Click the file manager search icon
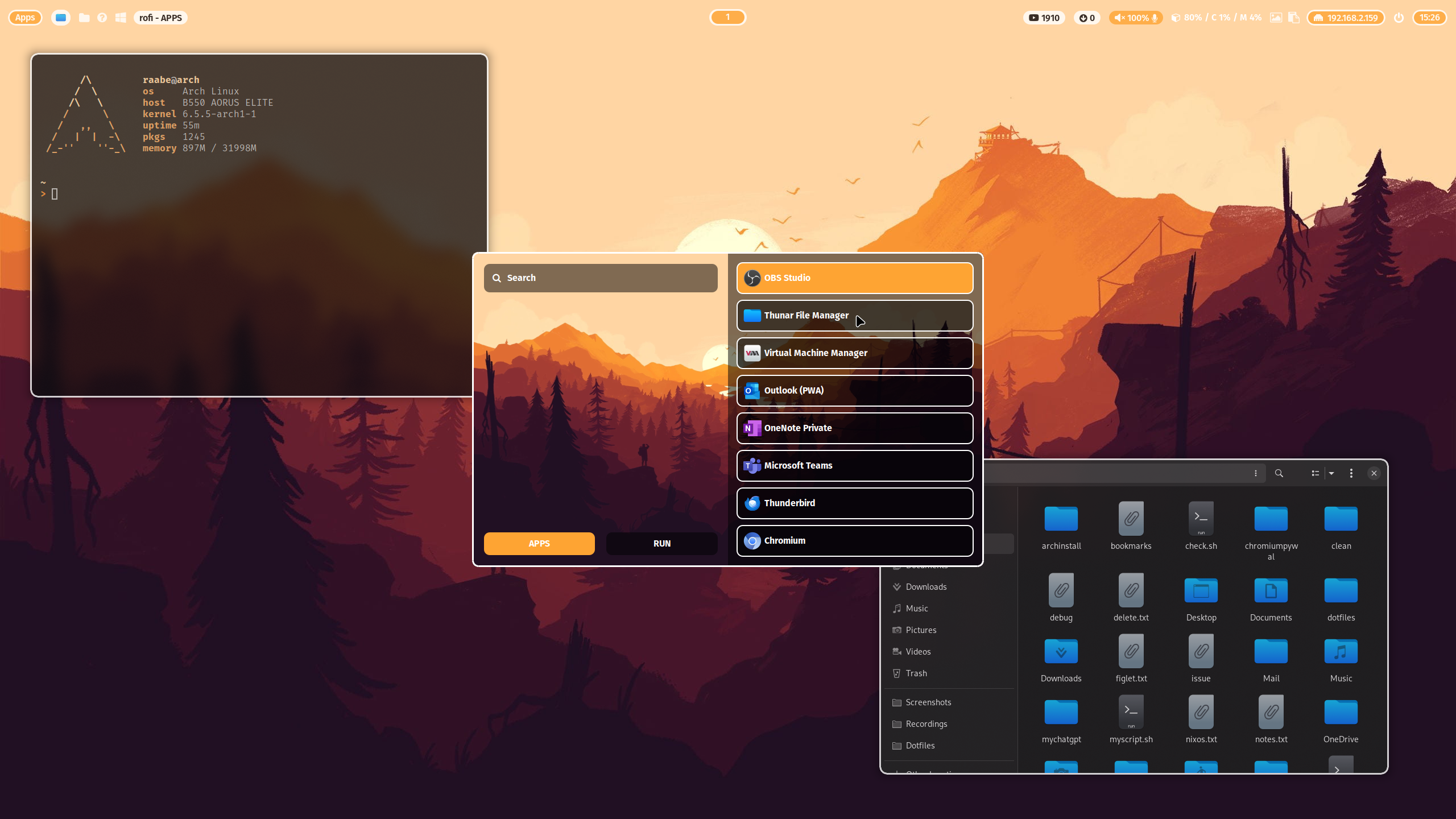 pyautogui.click(x=1279, y=473)
